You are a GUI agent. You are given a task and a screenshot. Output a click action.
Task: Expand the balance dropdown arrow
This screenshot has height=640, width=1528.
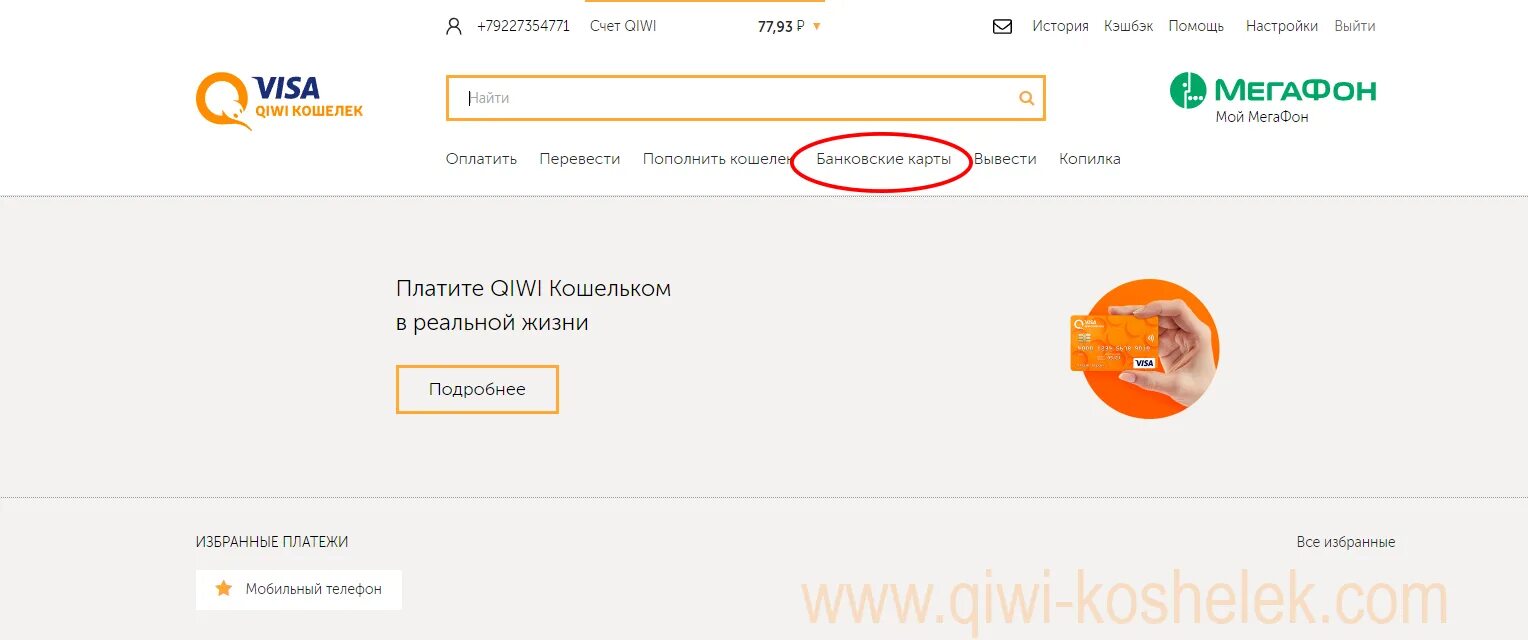pyautogui.click(x=817, y=27)
